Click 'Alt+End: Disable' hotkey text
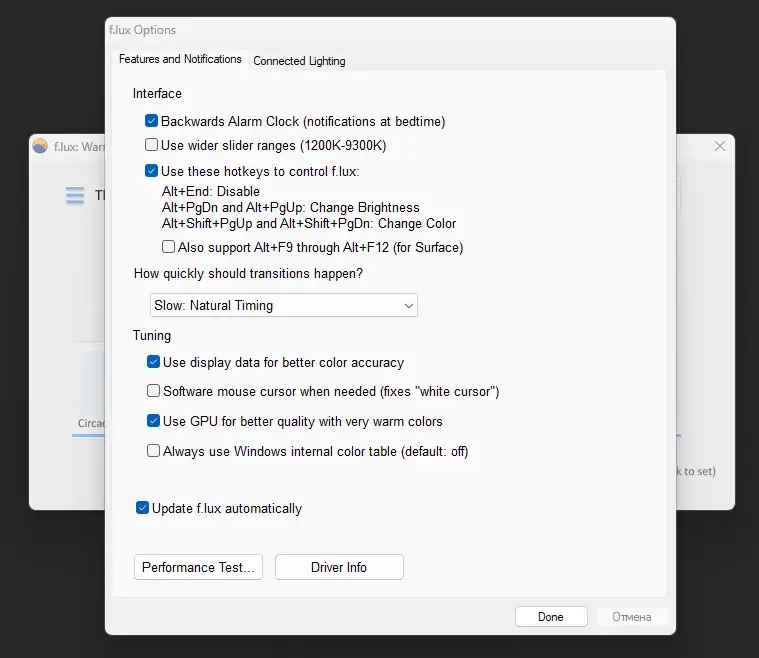This screenshot has height=658, width=759. pos(211,191)
